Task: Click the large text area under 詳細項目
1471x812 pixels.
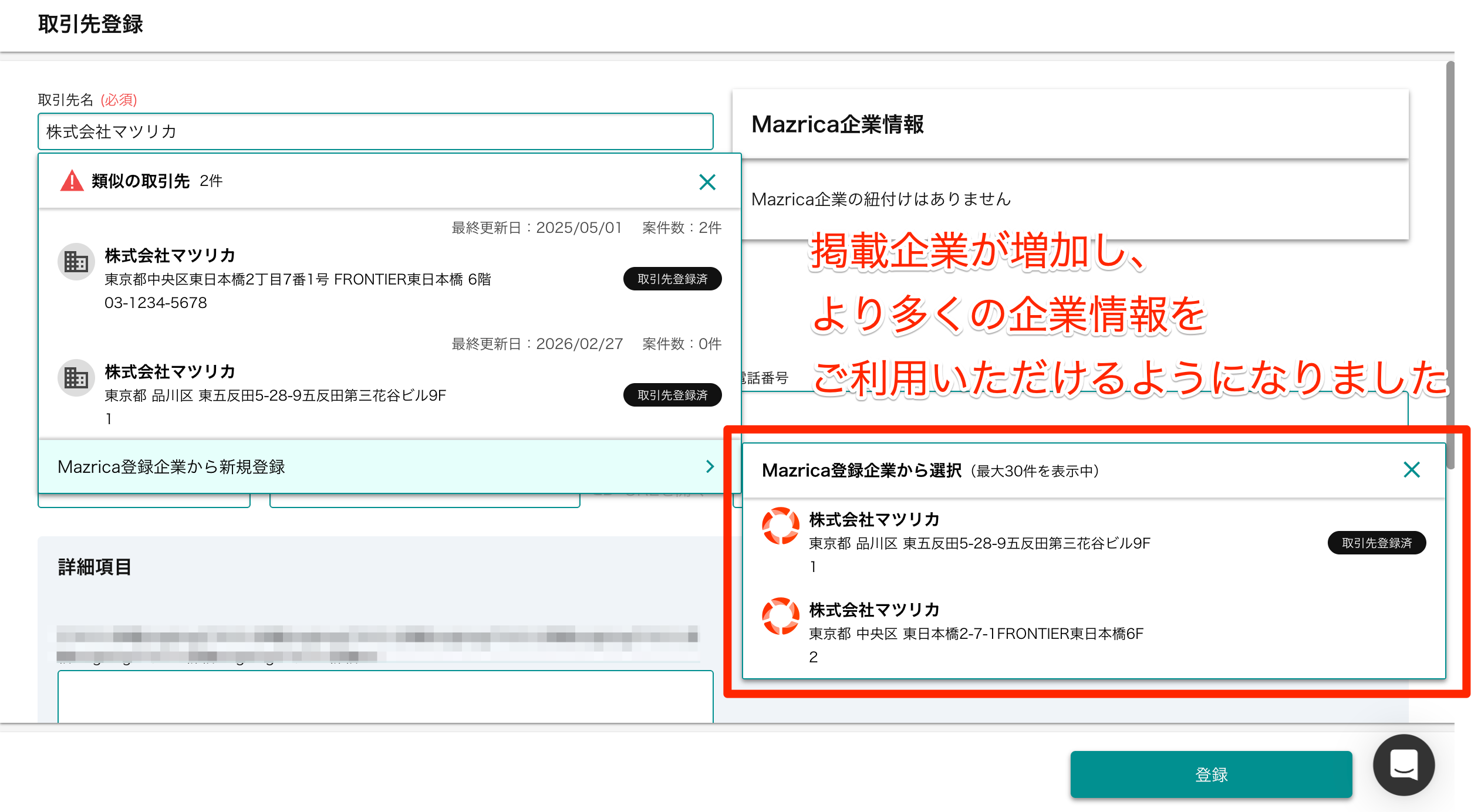Action: pyautogui.click(x=385, y=697)
